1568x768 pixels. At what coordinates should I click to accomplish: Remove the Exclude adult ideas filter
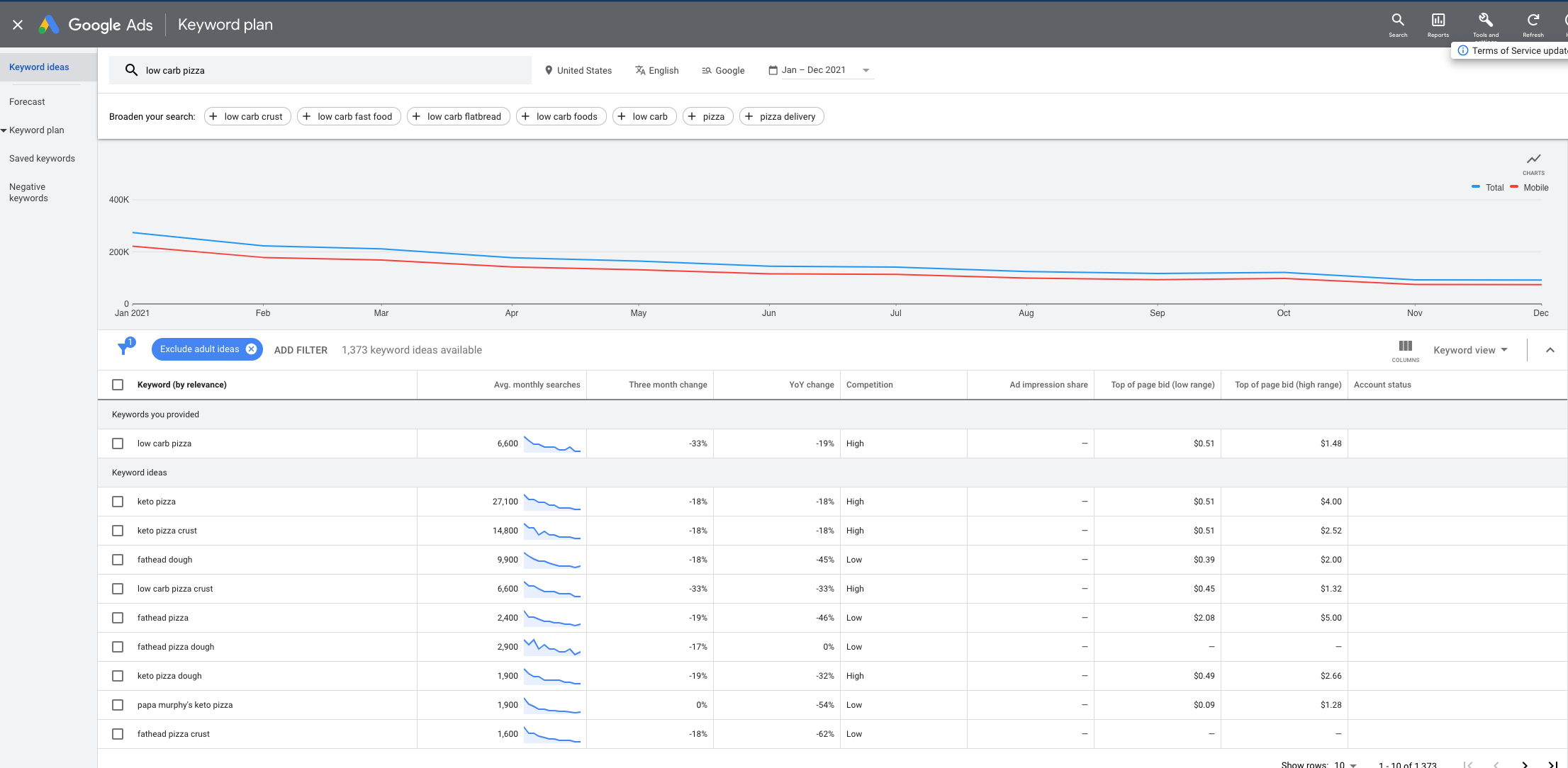(x=251, y=349)
